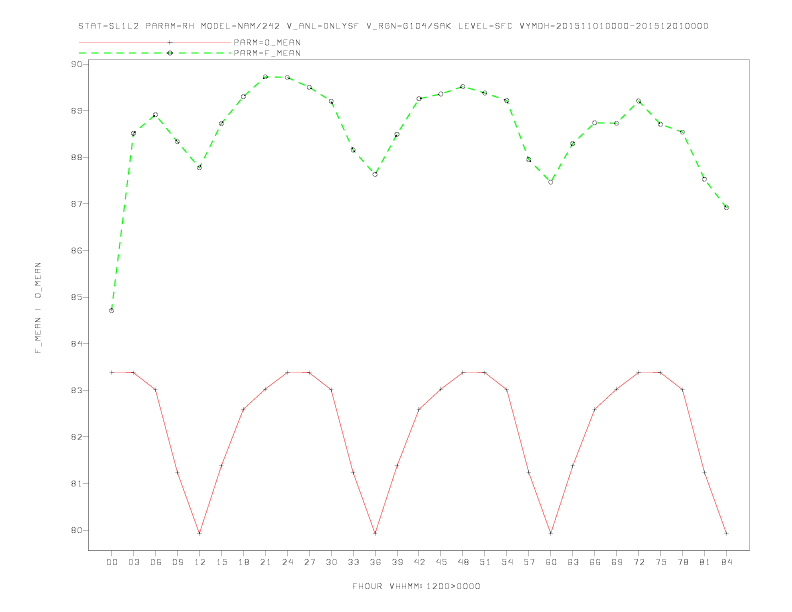Click the x-axis tick label 36
The image size is (792, 612).
coord(375,562)
